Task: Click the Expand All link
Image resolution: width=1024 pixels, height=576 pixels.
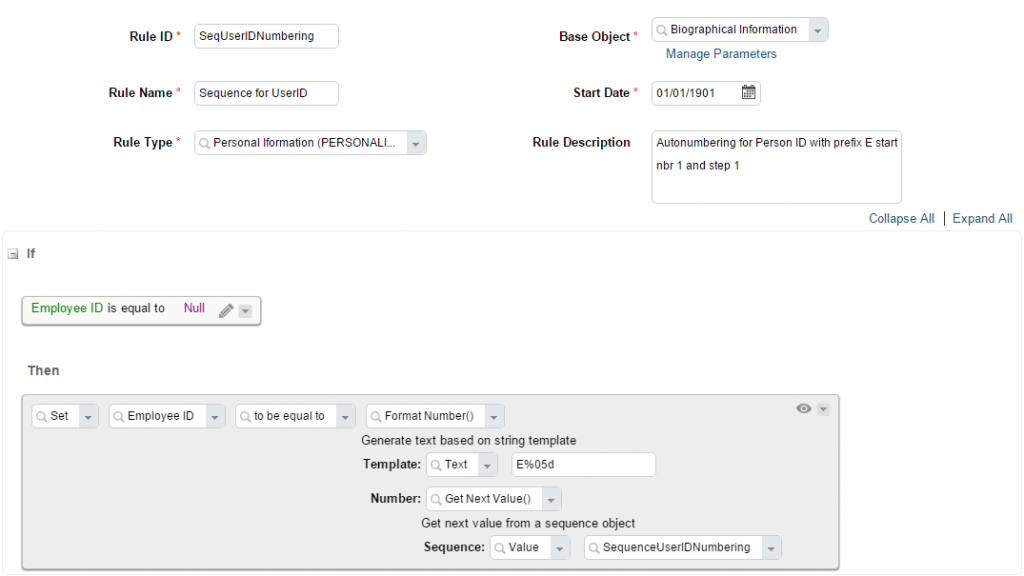Action: (982, 219)
